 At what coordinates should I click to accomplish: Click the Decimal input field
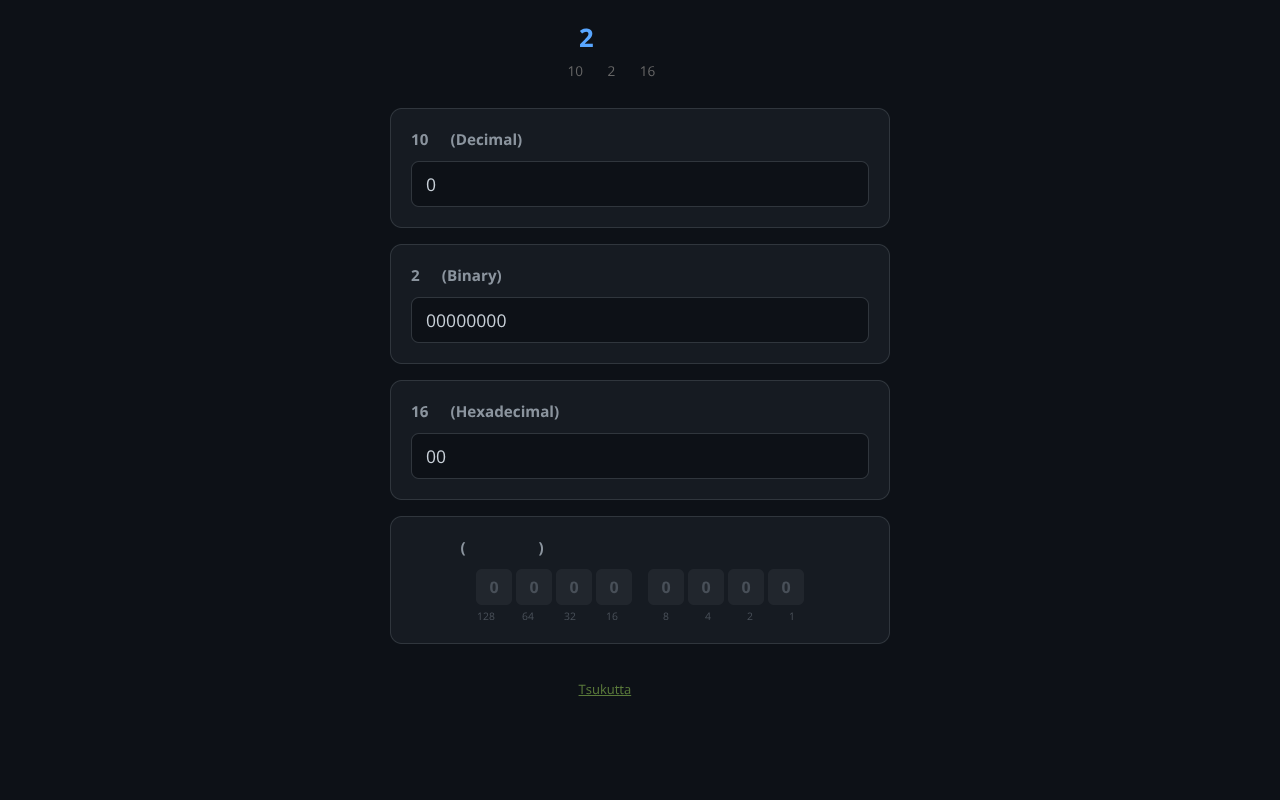click(640, 184)
